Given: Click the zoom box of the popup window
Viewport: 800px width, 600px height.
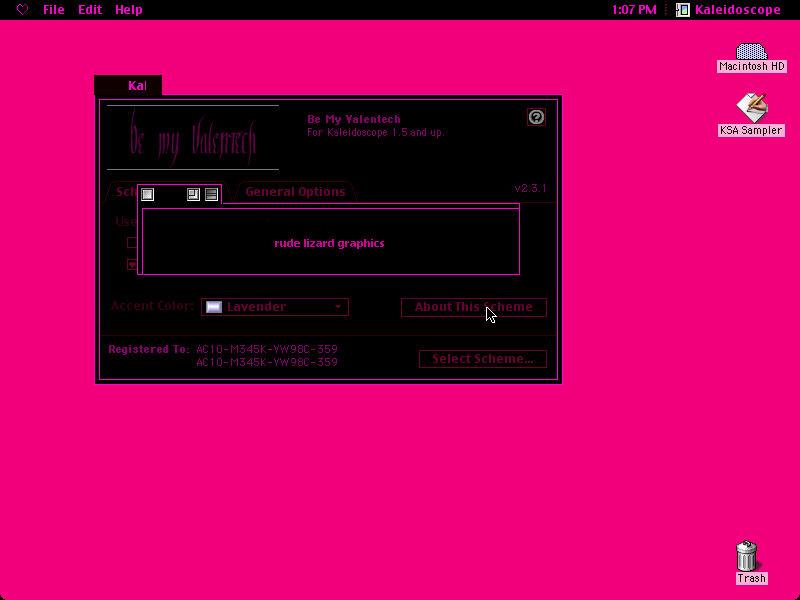Looking at the screenshot, I should click(x=193, y=194).
